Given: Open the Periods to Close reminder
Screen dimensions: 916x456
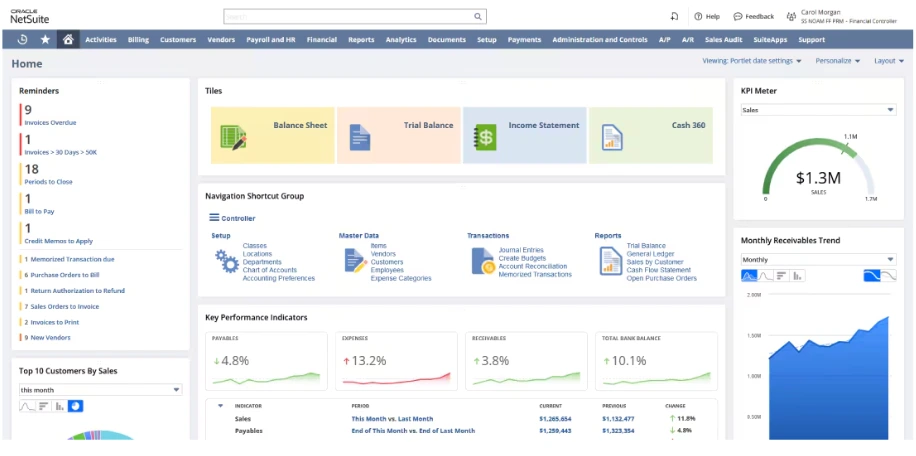Looking at the screenshot, I should click(x=48, y=182).
